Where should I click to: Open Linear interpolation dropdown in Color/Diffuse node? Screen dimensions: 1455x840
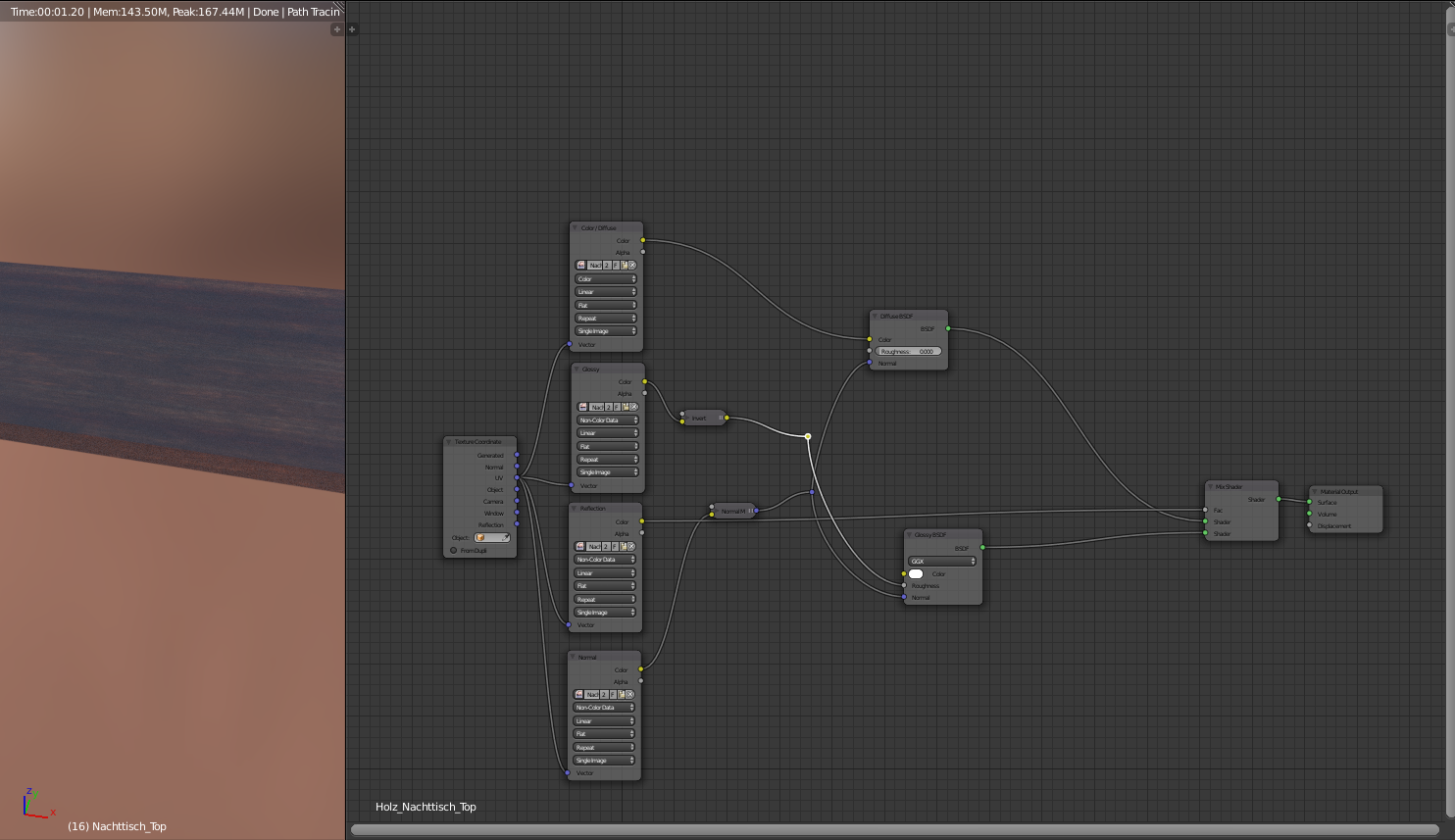point(606,292)
